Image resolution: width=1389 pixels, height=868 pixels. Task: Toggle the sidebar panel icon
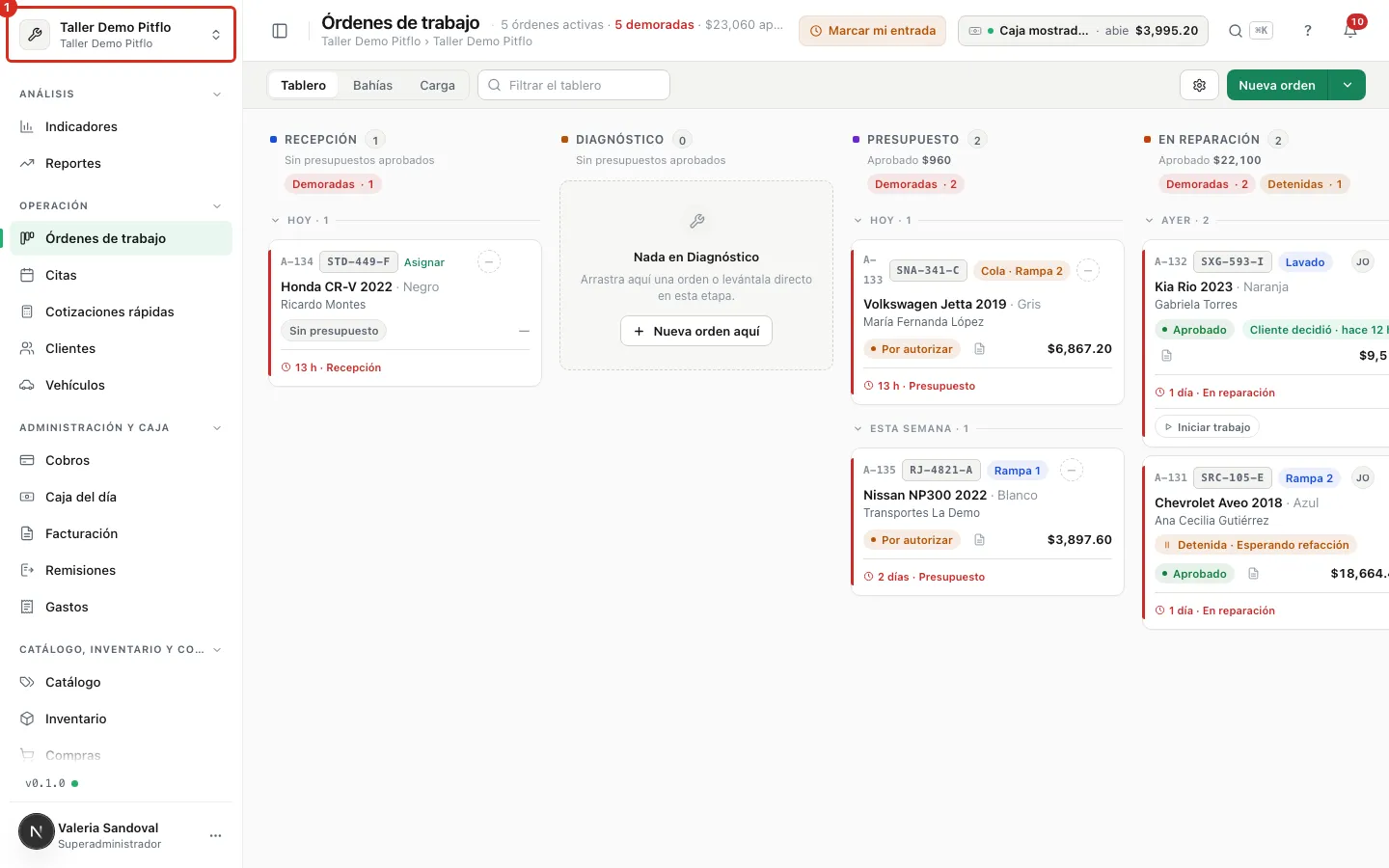coord(280,31)
